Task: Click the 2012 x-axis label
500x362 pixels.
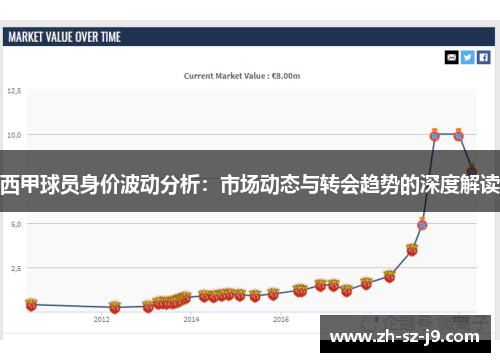Action: (x=102, y=319)
